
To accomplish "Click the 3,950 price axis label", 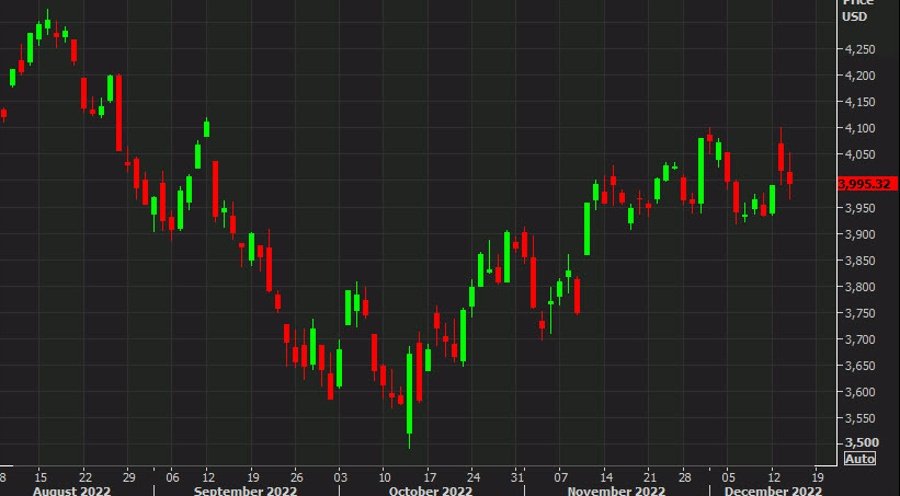I will click(860, 208).
